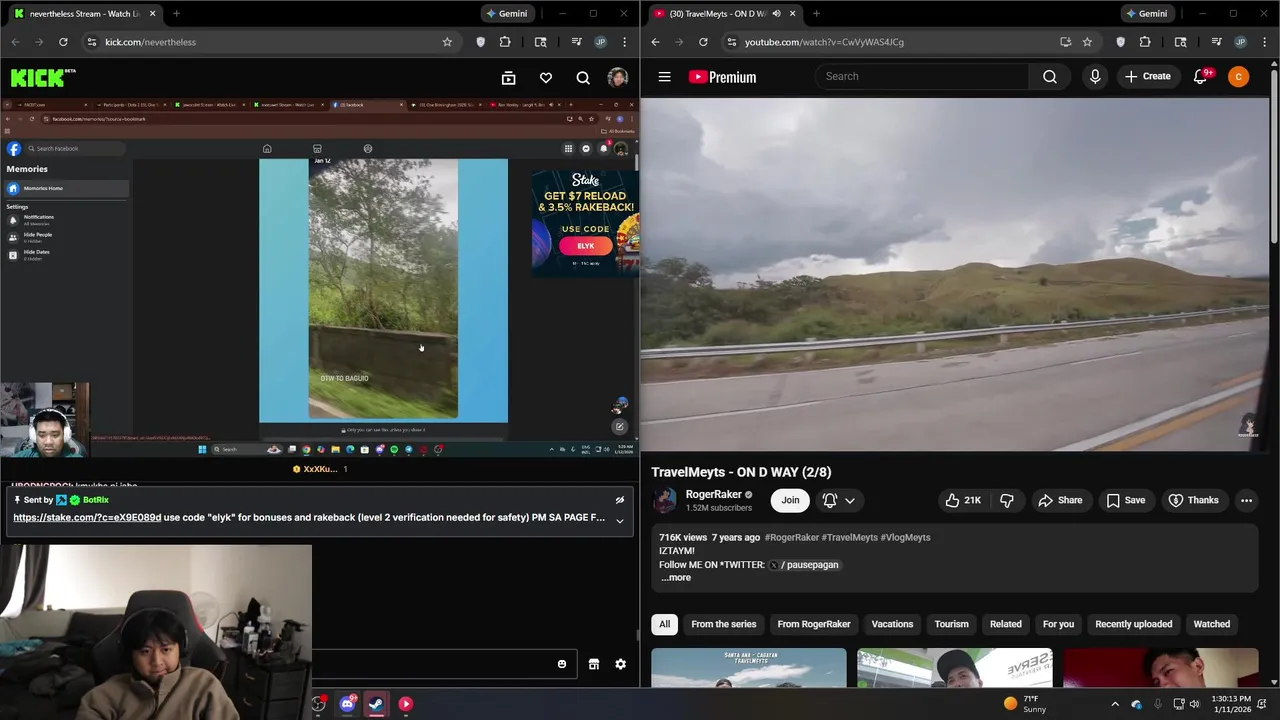Open OBS from the taskbar
The width and height of the screenshot is (1280, 720).
pos(318,704)
